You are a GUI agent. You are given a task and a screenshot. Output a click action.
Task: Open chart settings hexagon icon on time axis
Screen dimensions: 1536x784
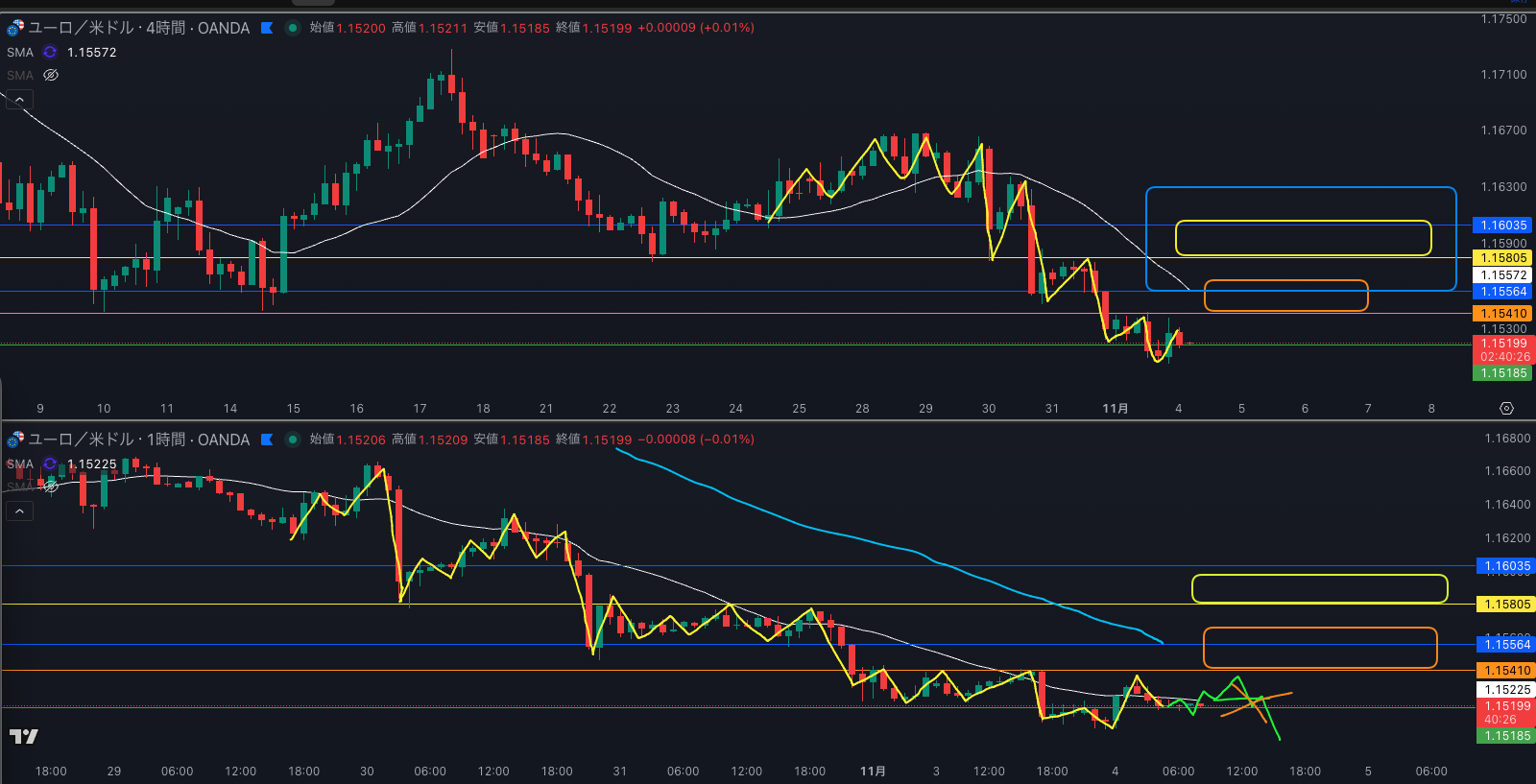tap(1506, 409)
